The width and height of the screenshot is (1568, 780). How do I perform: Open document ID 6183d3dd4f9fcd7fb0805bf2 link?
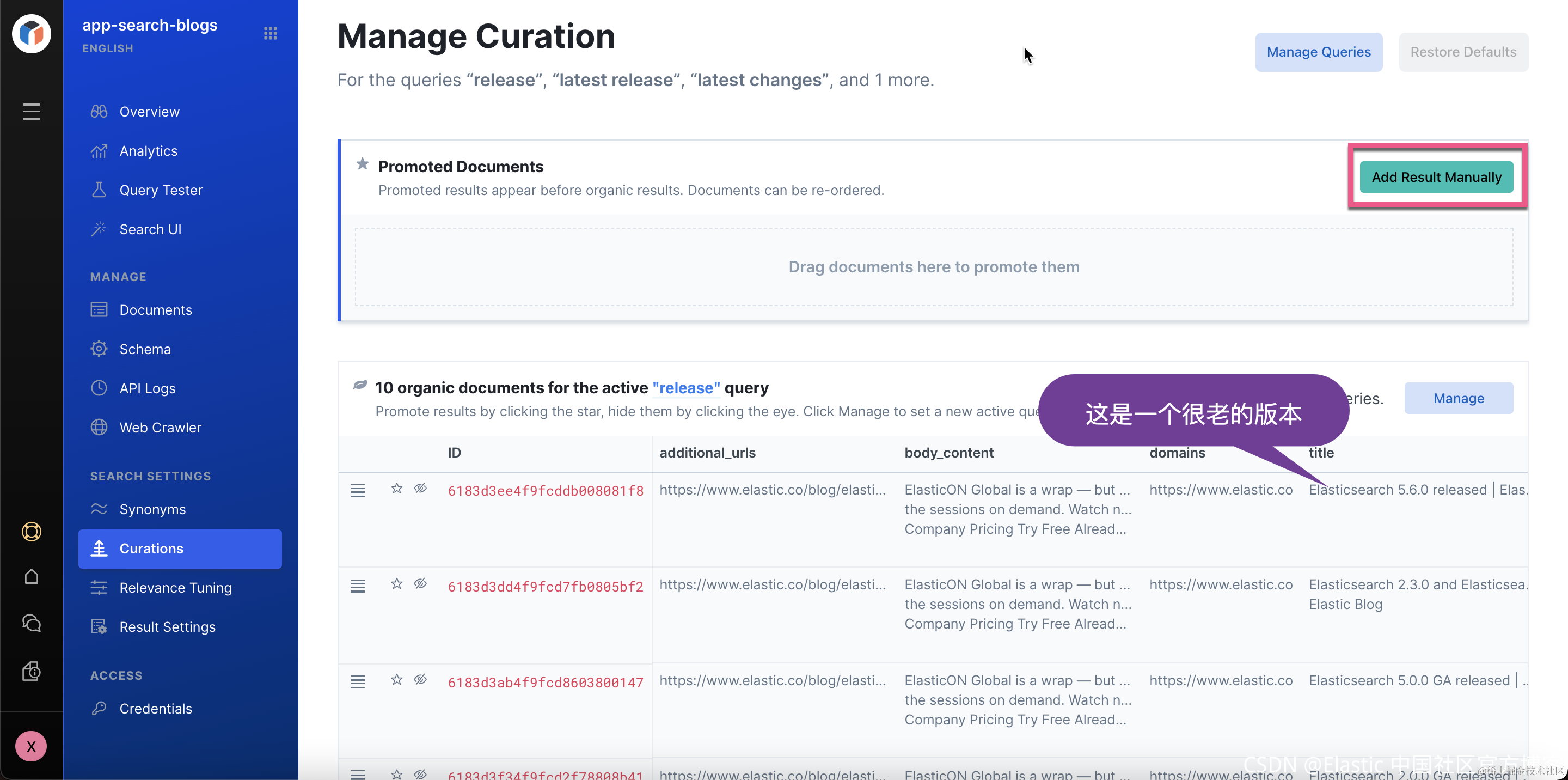546,587
